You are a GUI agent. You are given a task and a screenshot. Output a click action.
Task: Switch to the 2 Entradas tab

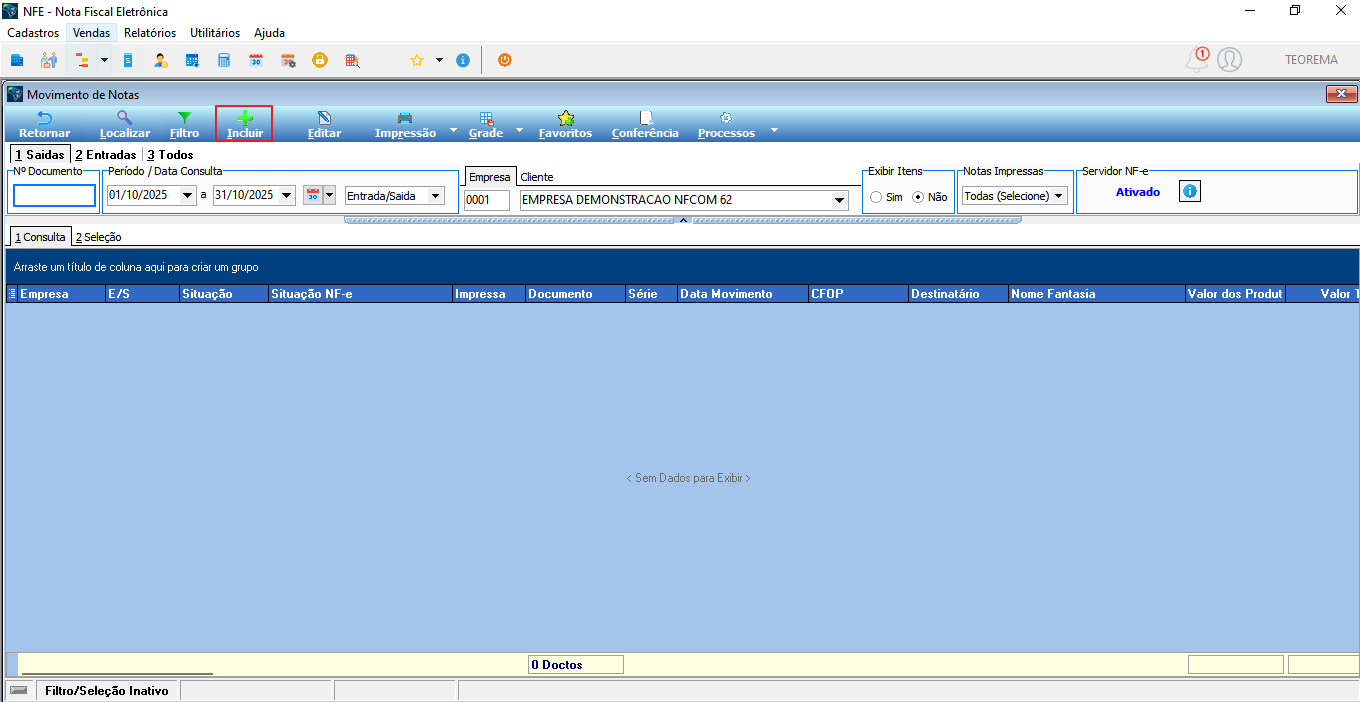point(105,155)
